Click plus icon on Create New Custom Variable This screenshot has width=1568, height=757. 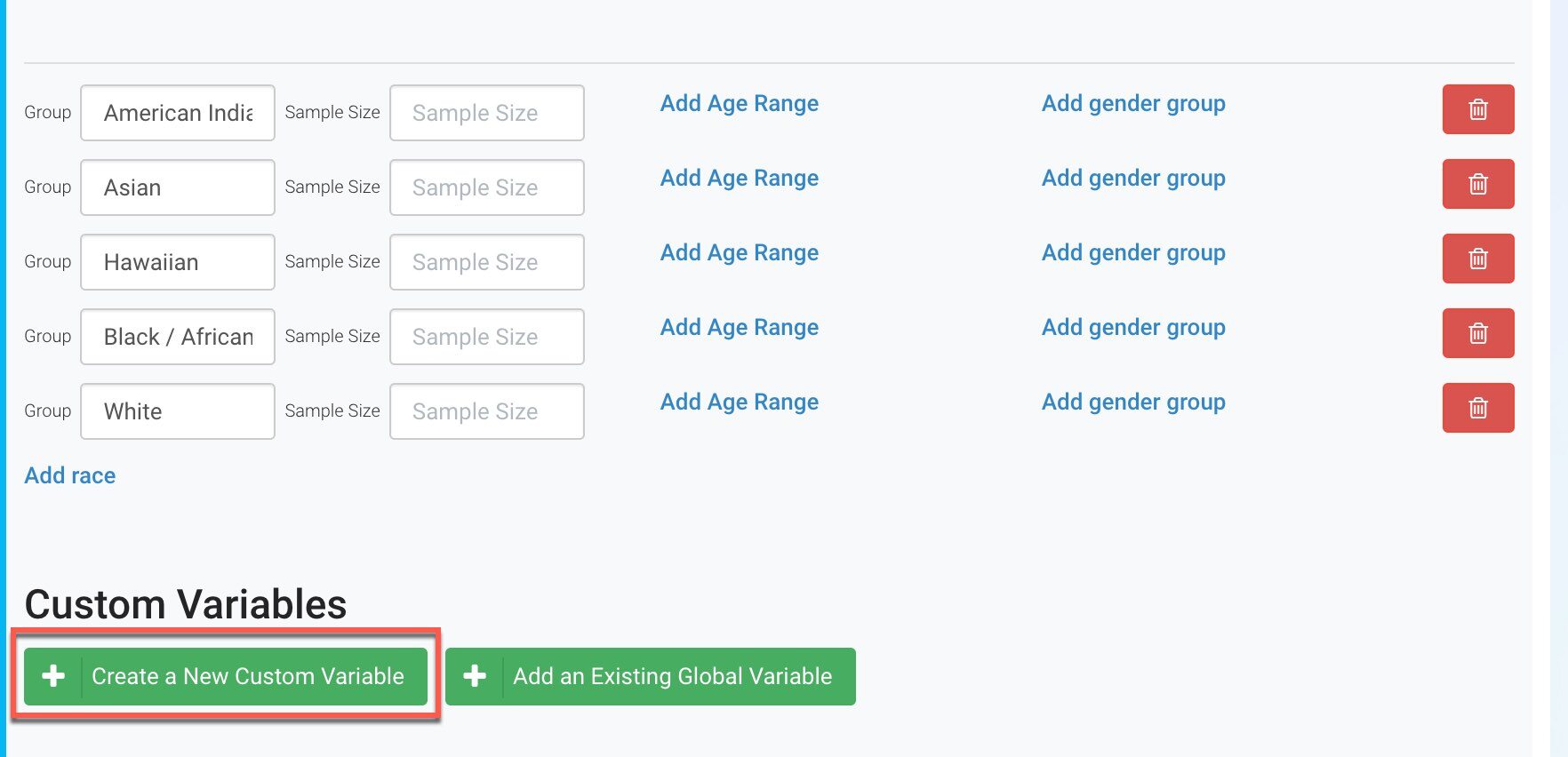(53, 676)
